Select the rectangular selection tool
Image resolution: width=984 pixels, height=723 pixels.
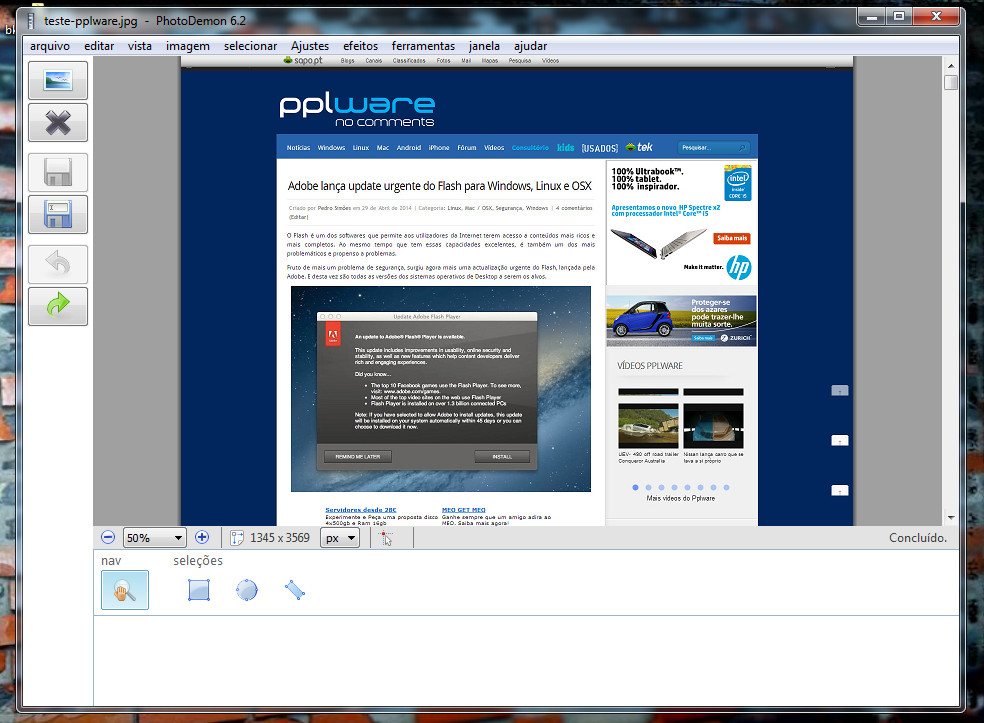tap(199, 590)
